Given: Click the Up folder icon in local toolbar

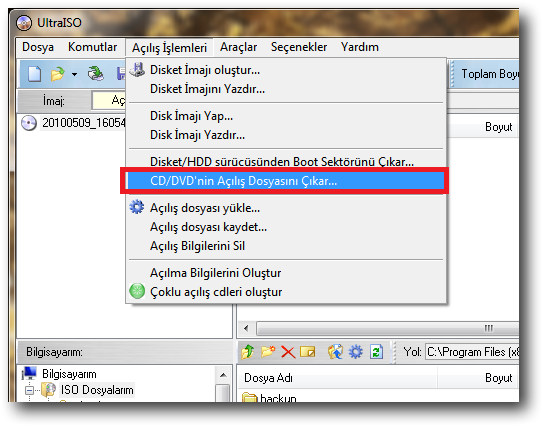Looking at the screenshot, I should 248,352.
